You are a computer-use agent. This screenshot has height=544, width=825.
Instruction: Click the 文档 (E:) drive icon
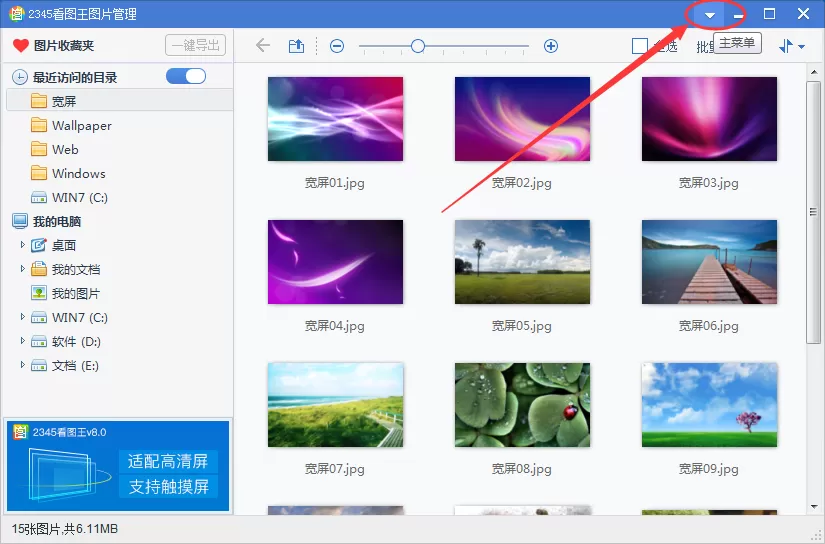pos(38,366)
